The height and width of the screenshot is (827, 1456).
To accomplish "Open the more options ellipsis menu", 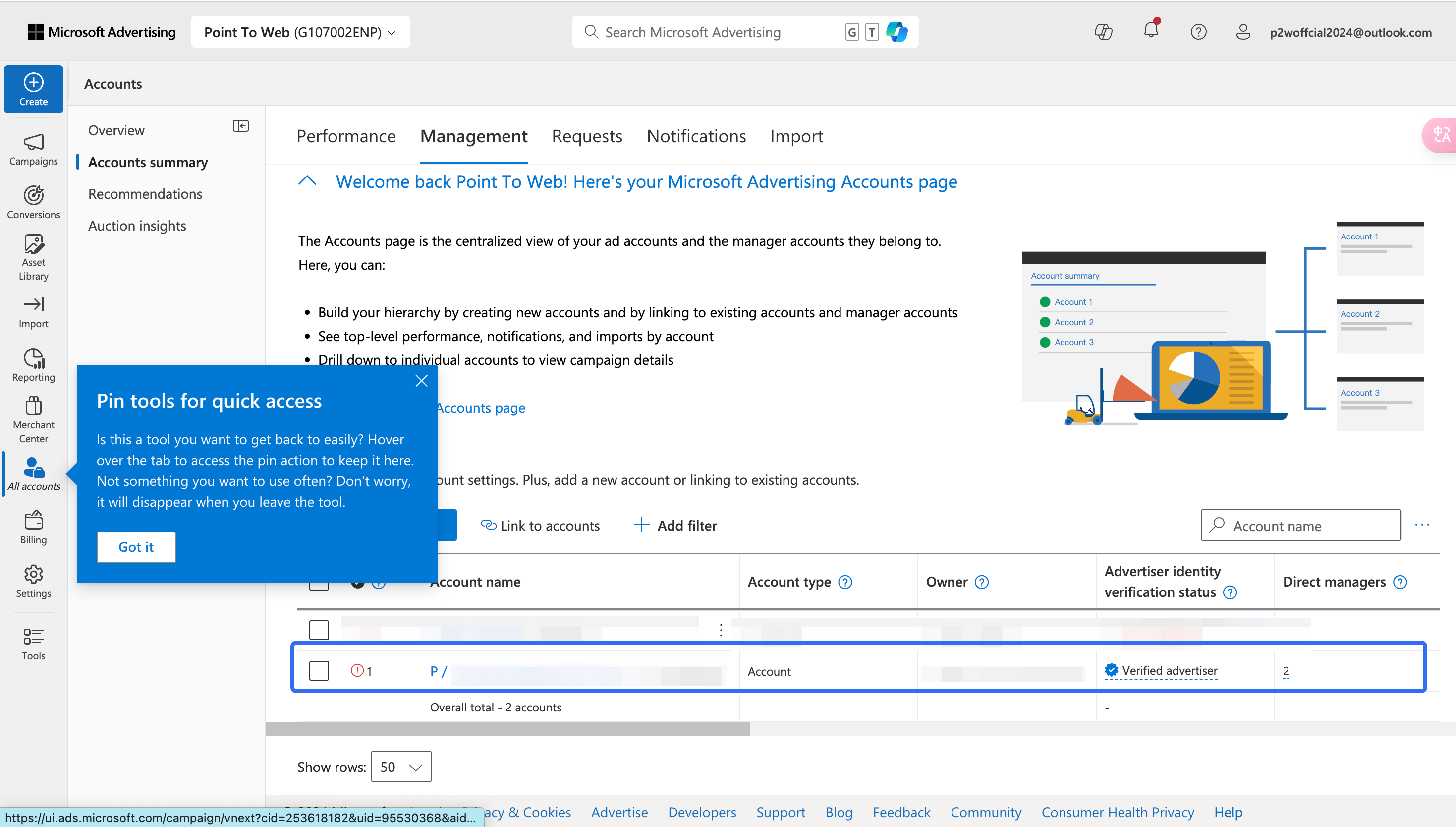I will point(1422,525).
